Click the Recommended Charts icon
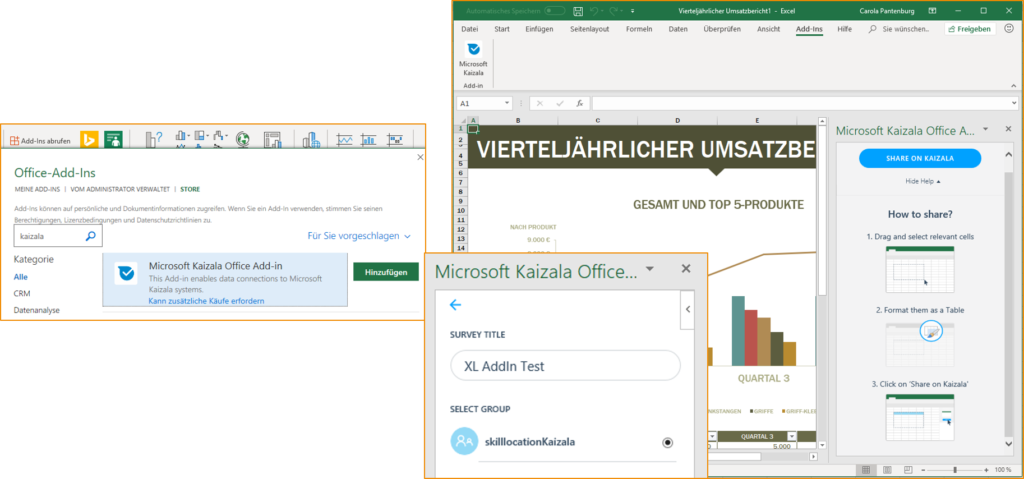The width and height of the screenshot is (1024, 479). pyautogui.click(x=154, y=139)
